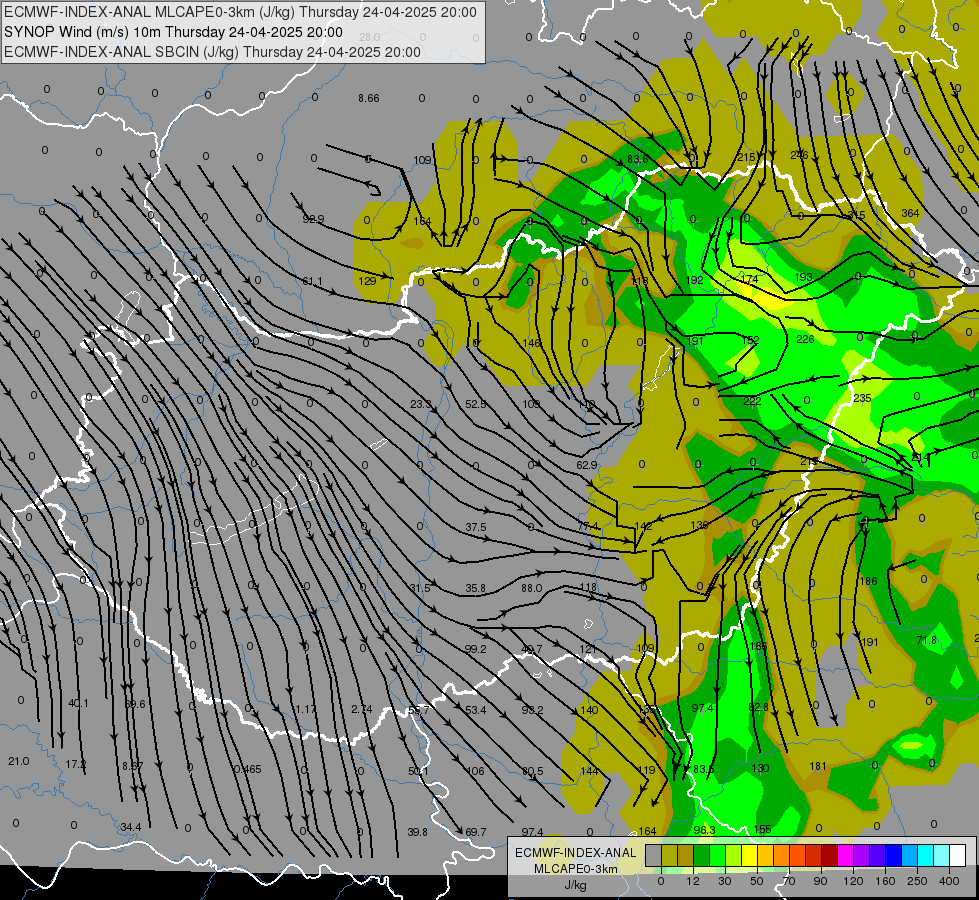The image size is (979, 900).
Task: Select the cyan legend swatch
Action: 925,856
